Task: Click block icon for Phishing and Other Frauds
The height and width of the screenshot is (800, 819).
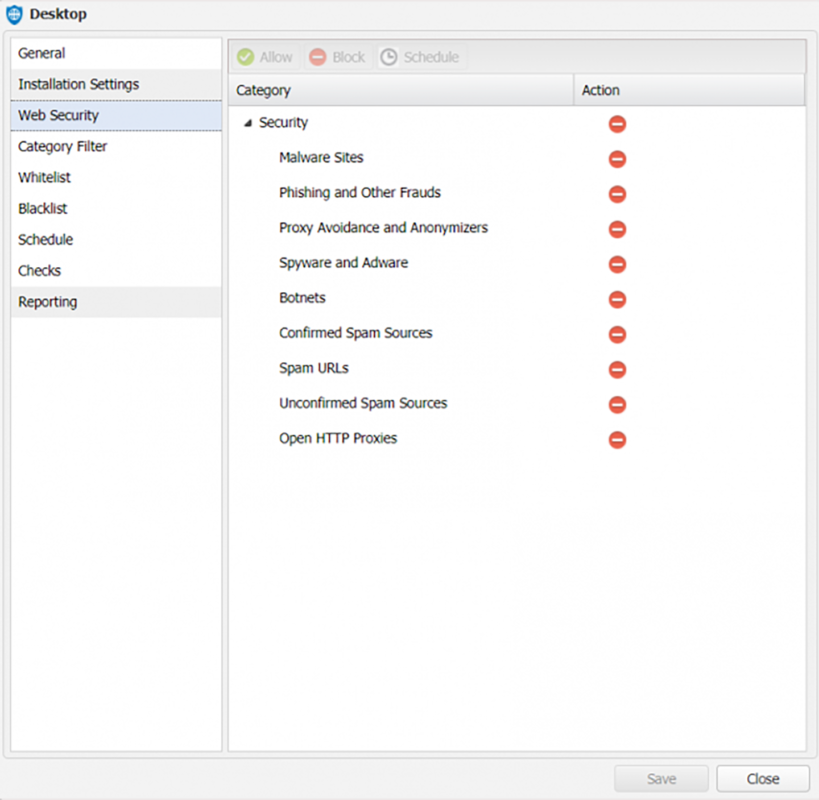Action: [617, 194]
